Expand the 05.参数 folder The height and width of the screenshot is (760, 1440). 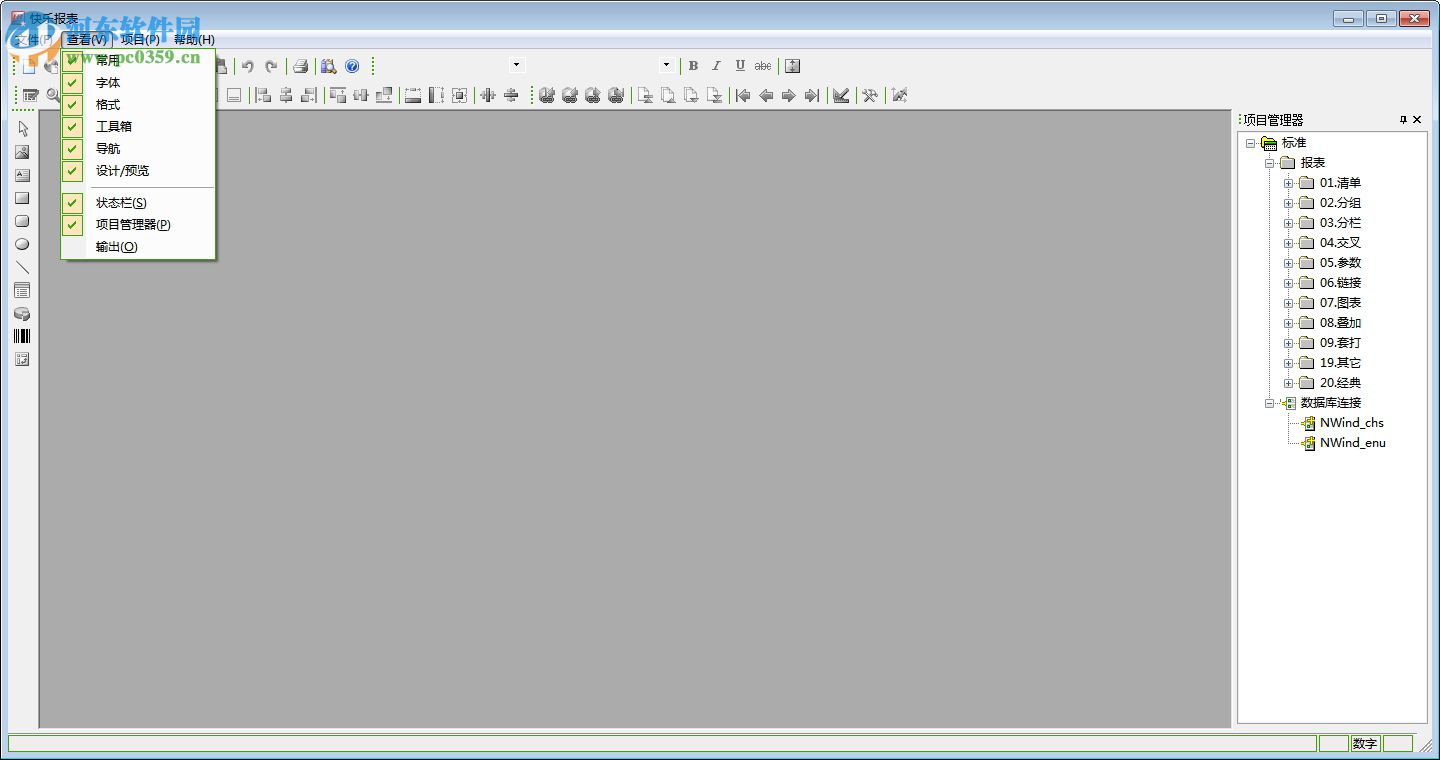point(1289,263)
